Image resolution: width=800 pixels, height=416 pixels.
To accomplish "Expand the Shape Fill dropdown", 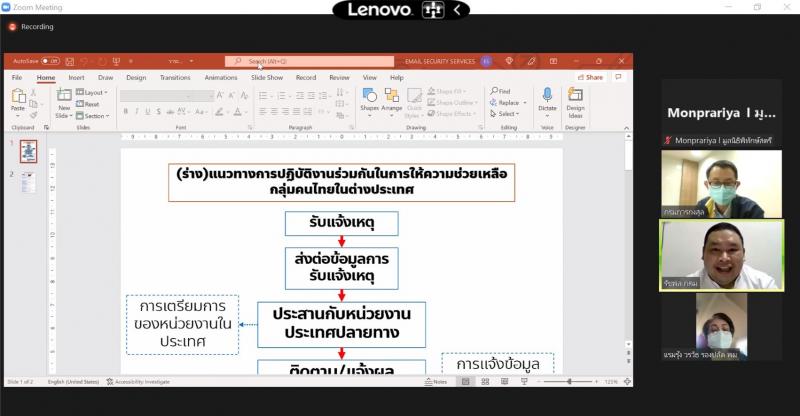I will pyautogui.click(x=447, y=91).
